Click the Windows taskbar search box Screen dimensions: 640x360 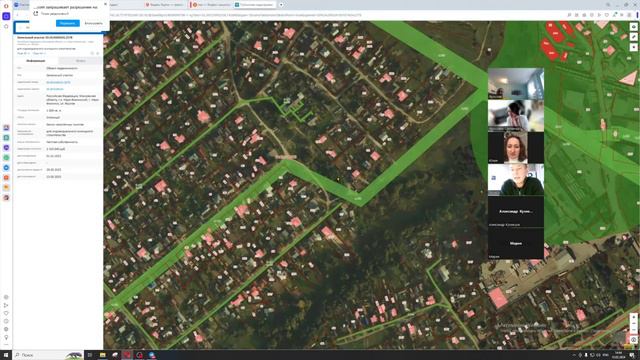point(48,355)
